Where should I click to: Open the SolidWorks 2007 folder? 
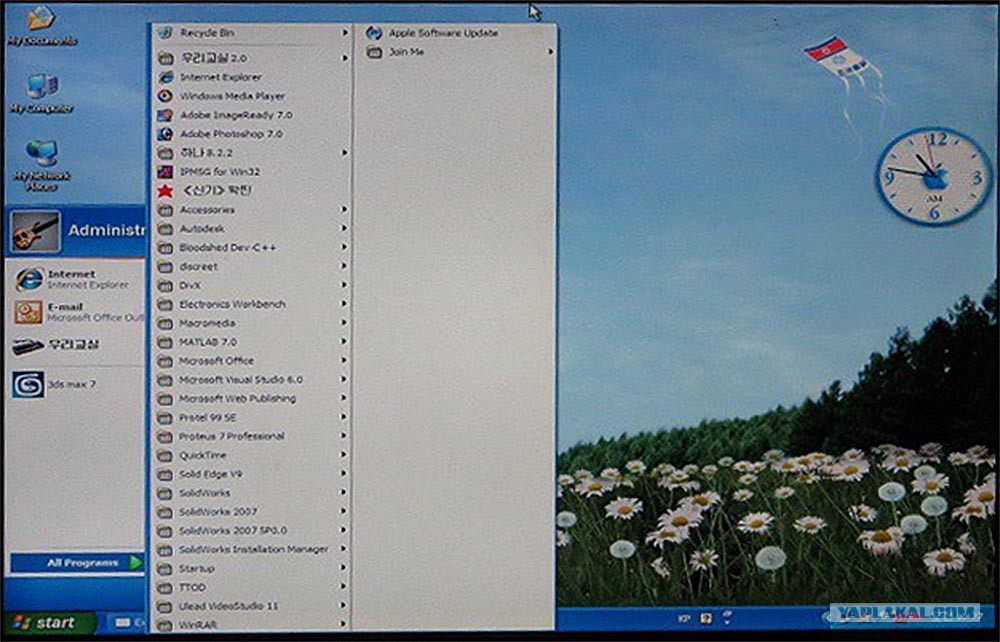tap(253, 512)
